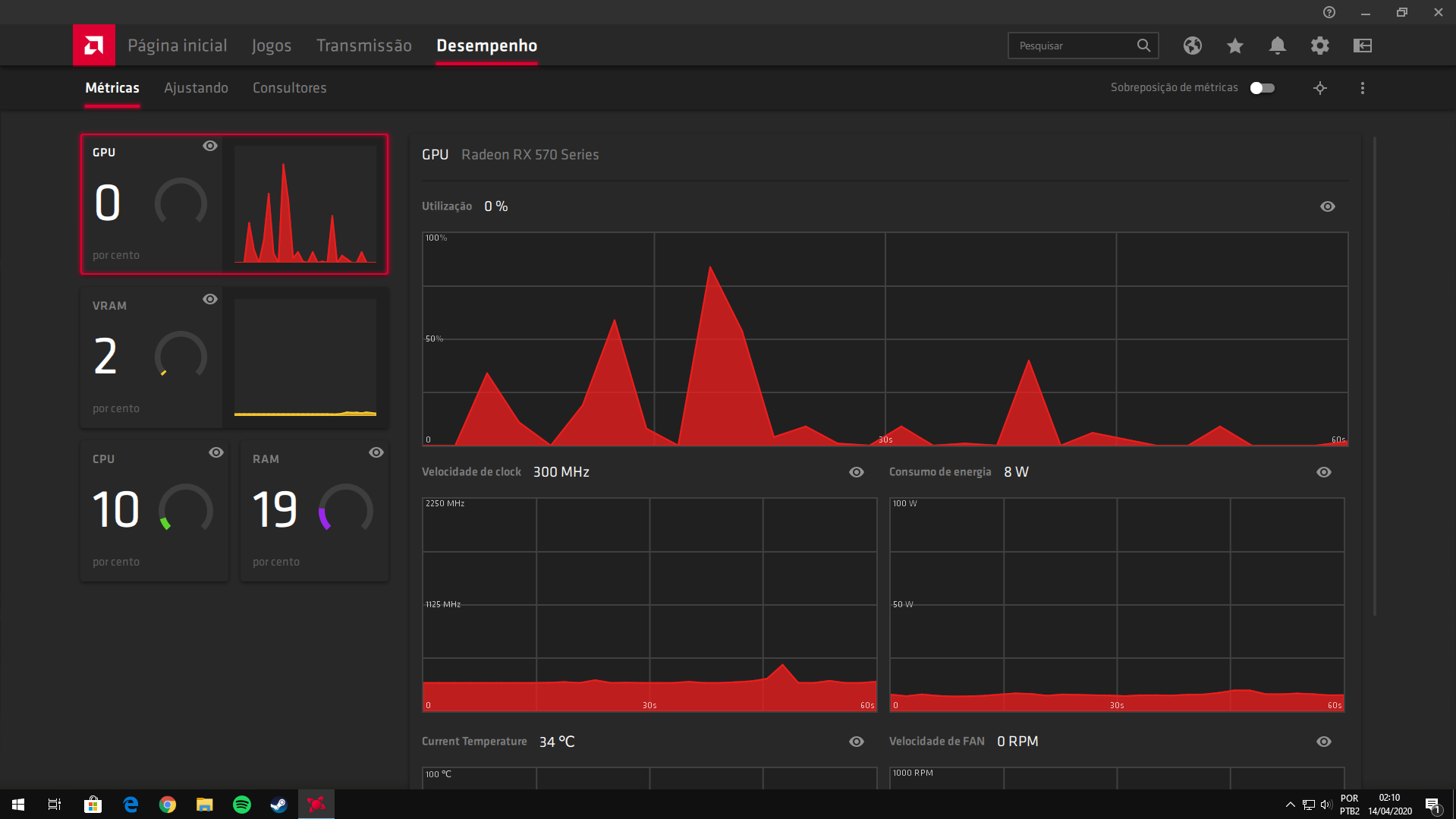Switch to Consultores sub-tab
The image size is (1456, 819).
point(290,88)
